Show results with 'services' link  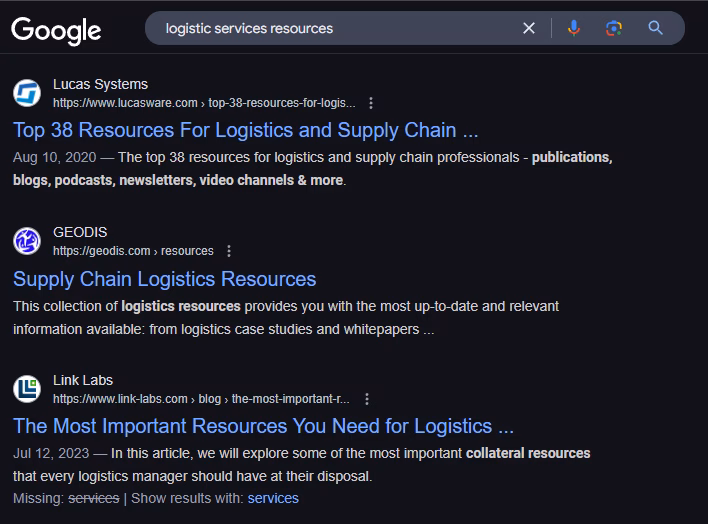coord(273,498)
